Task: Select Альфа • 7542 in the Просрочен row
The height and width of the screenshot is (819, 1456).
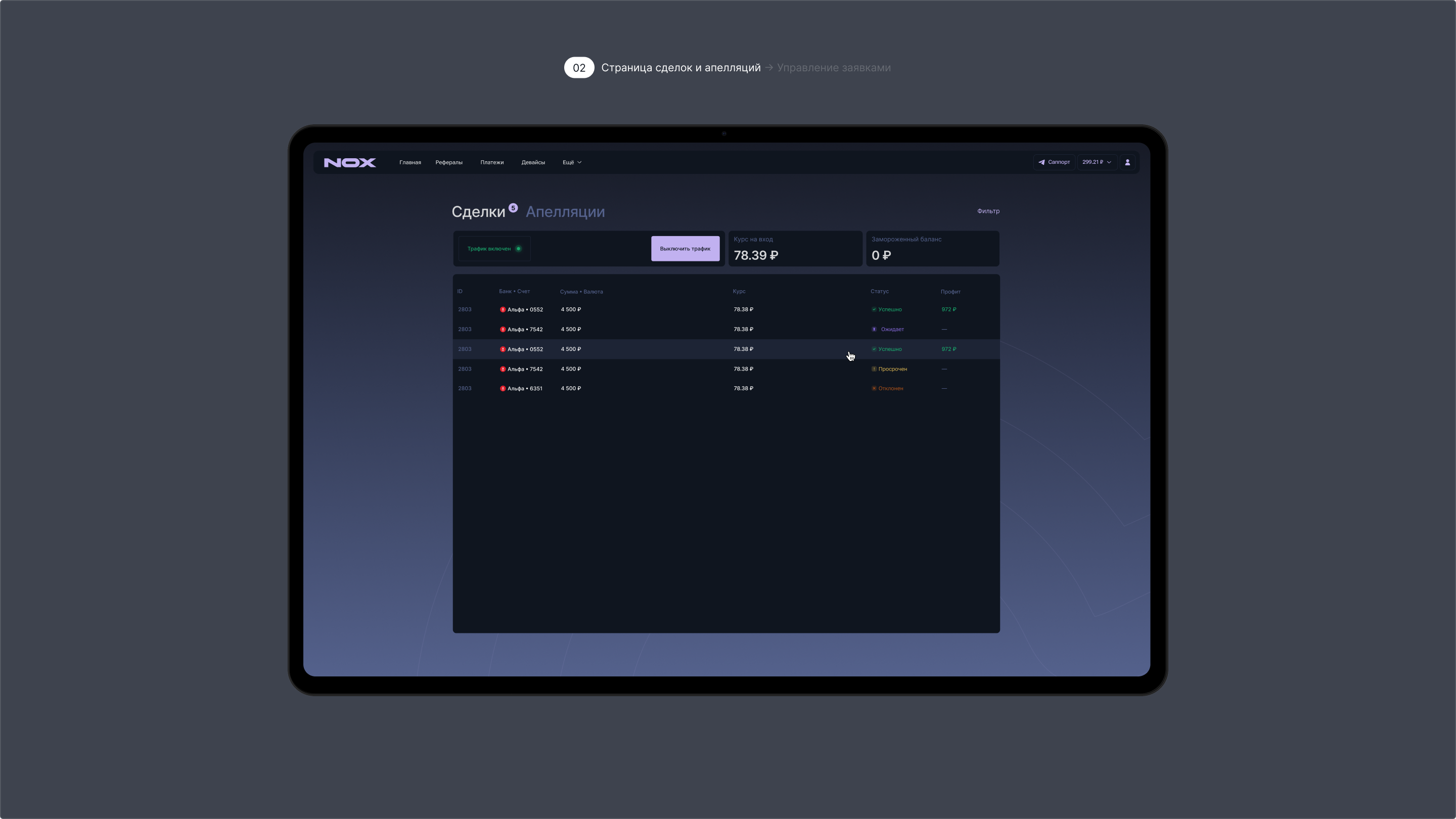Action: click(521, 369)
